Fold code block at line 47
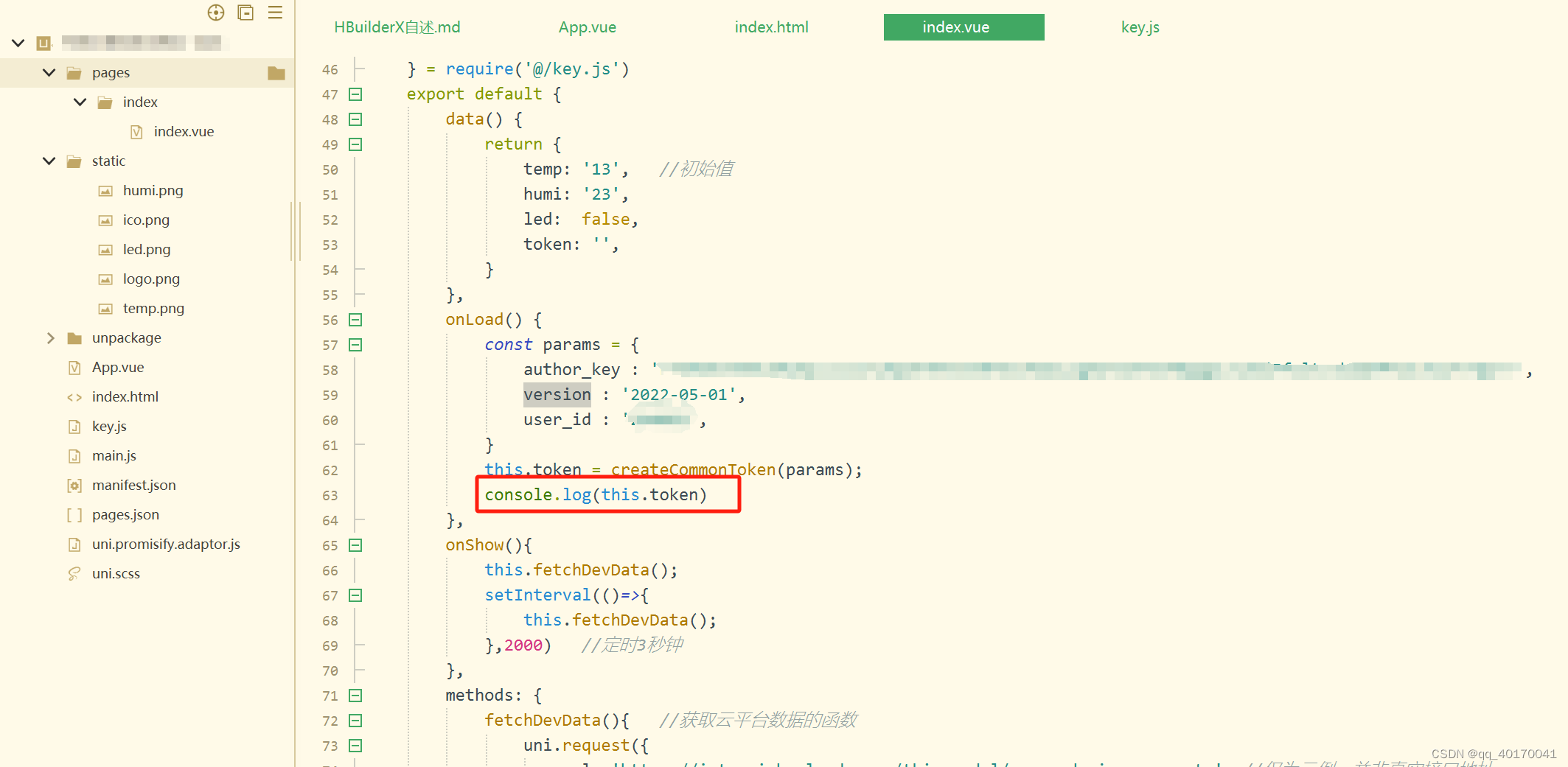Viewport: 1568px width, 767px height. point(355,94)
